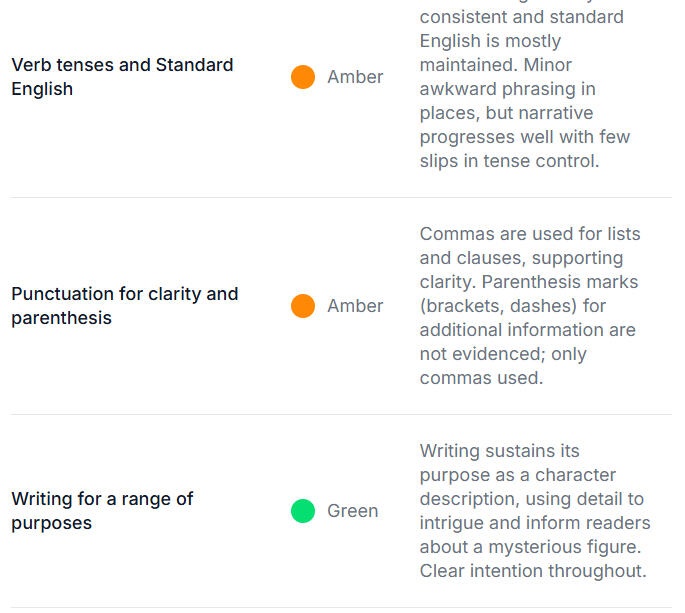Image resolution: width=685 pixels, height=613 pixels.
Task: Click 'Writing sustains its' feedback text
Action: pyautogui.click(x=499, y=451)
